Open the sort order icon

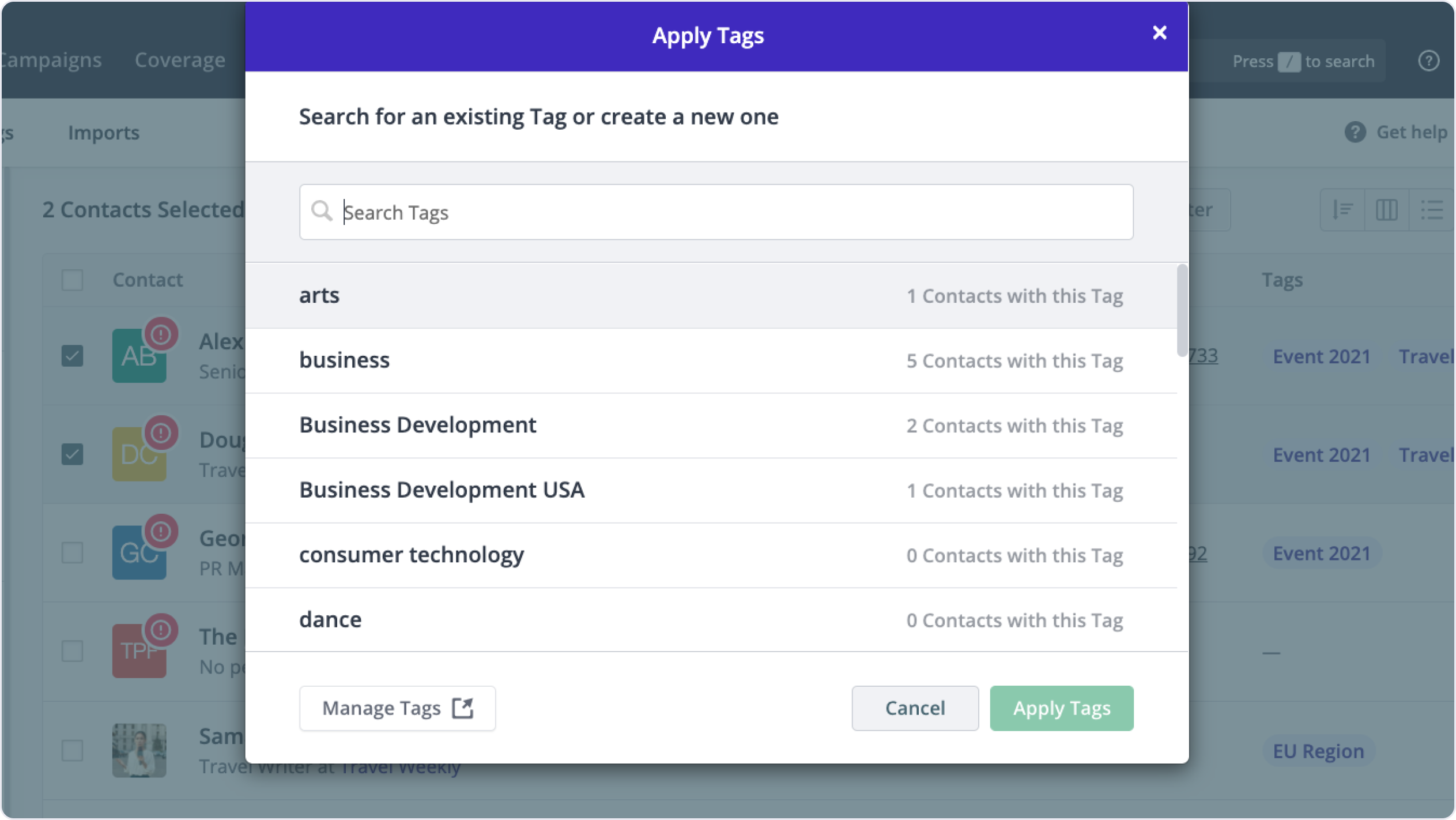1342,210
